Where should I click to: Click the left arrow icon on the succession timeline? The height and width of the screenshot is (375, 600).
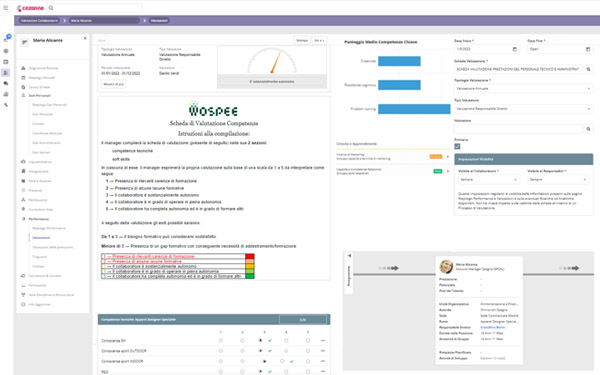[x=390, y=268]
